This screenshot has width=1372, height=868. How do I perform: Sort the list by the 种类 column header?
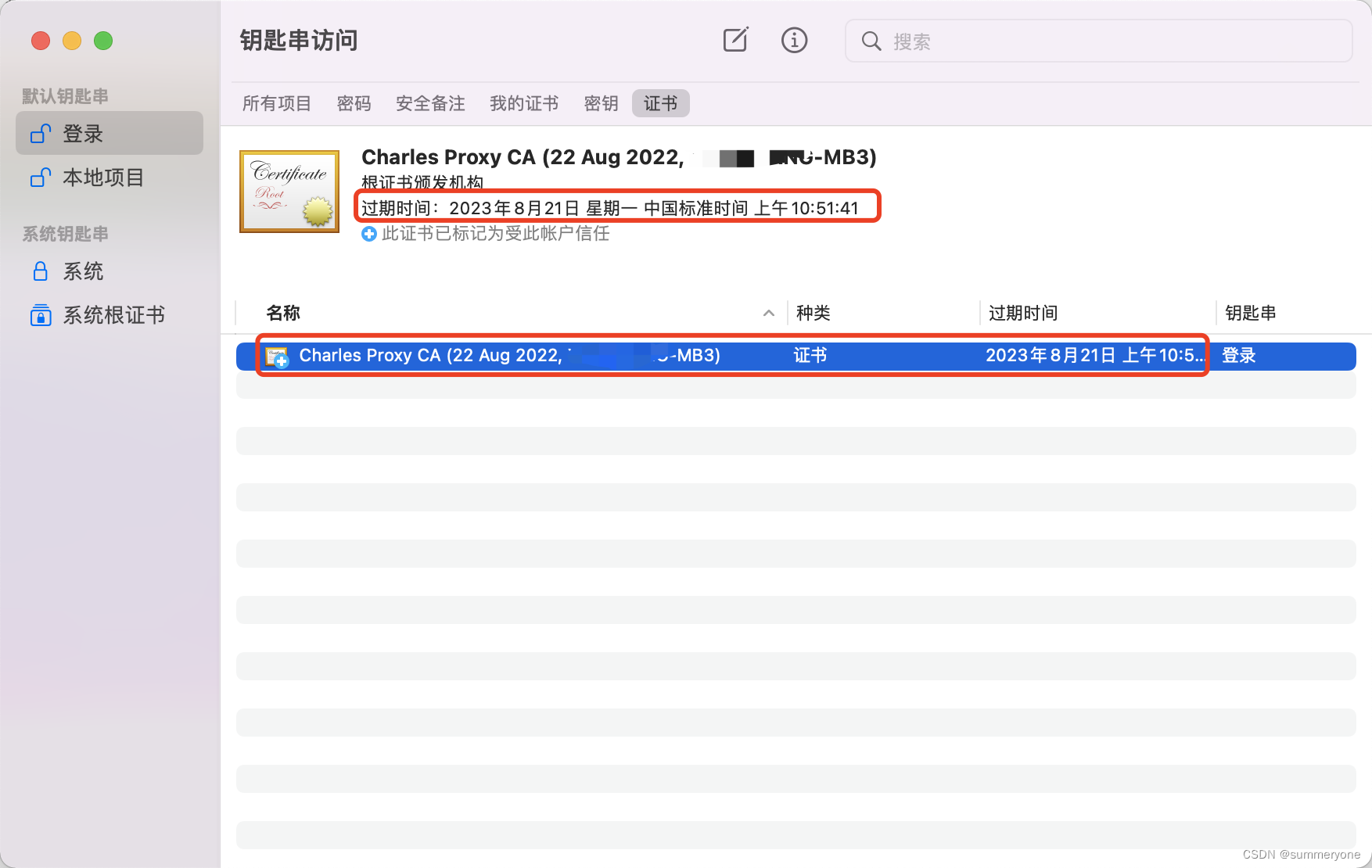tap(812, 313)
